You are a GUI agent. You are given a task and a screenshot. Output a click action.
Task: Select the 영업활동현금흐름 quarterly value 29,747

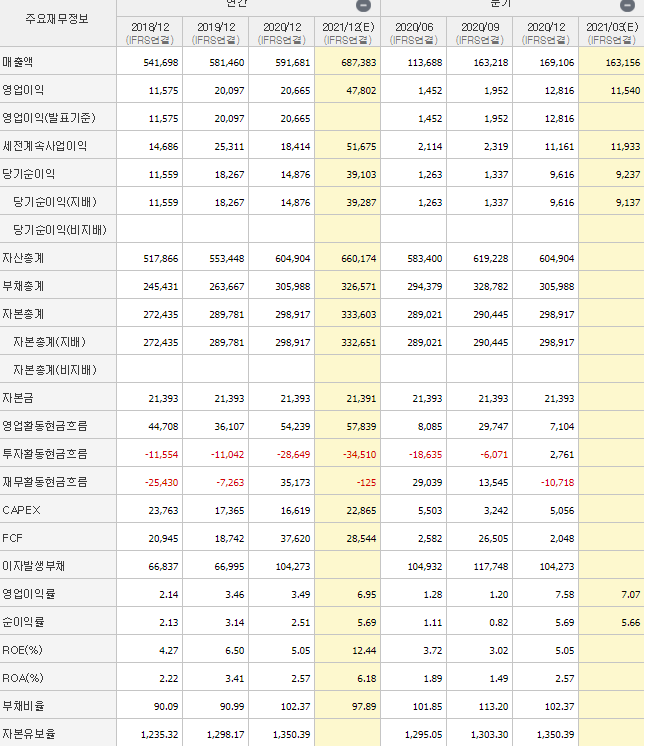(x=493, y=427)
